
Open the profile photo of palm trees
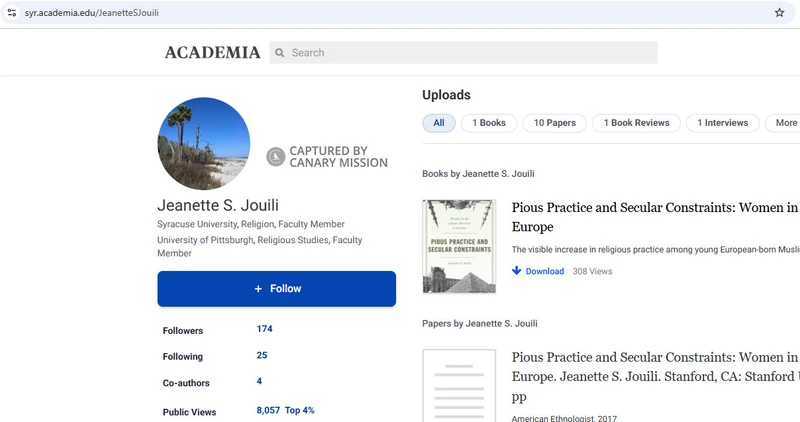coord(204,143)
